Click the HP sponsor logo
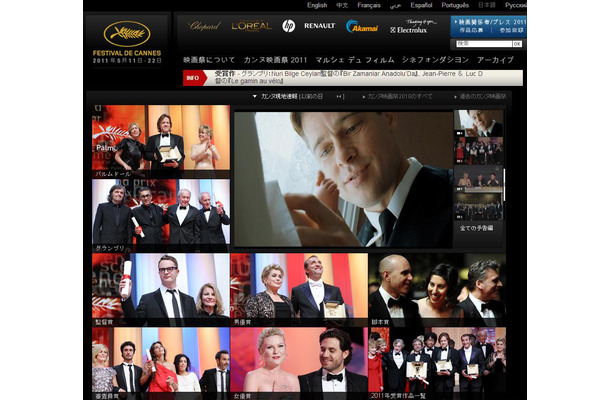 [x=288, y=26]
